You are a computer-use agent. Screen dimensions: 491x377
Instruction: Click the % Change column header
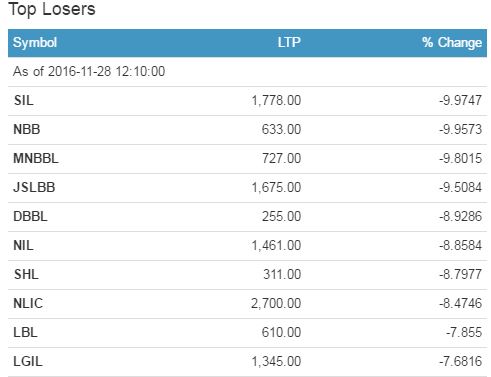452,43
